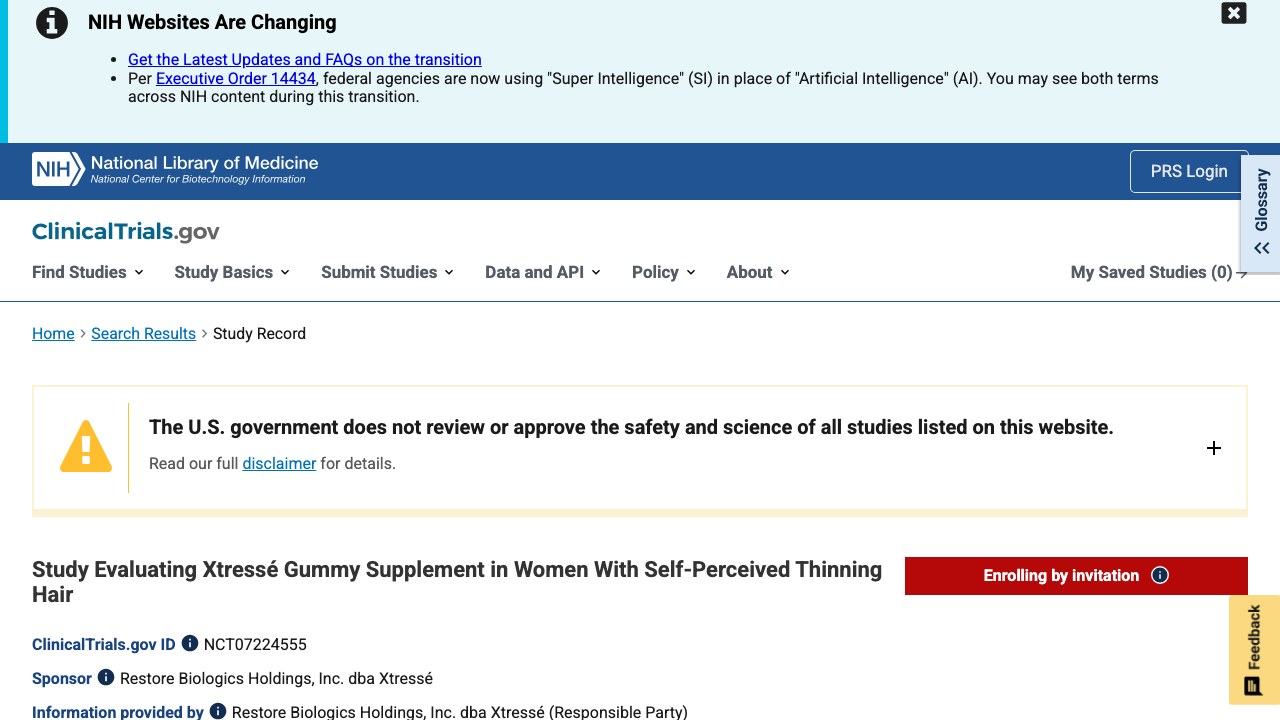The height and width of the screenshot is (720, 1280).
Task: Click the study ID NCT07224555
Action: (x=255, y=644)
